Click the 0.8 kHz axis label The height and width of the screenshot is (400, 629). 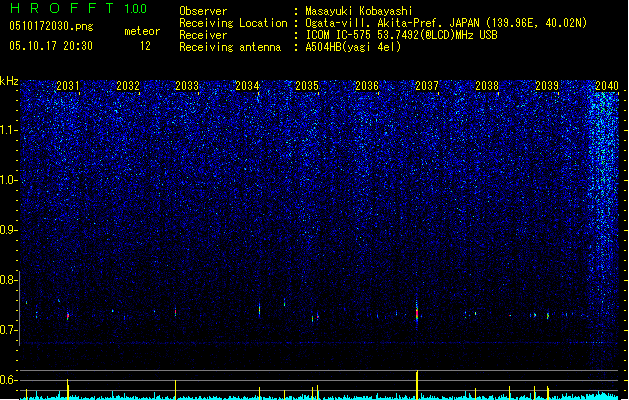point(9,280)
